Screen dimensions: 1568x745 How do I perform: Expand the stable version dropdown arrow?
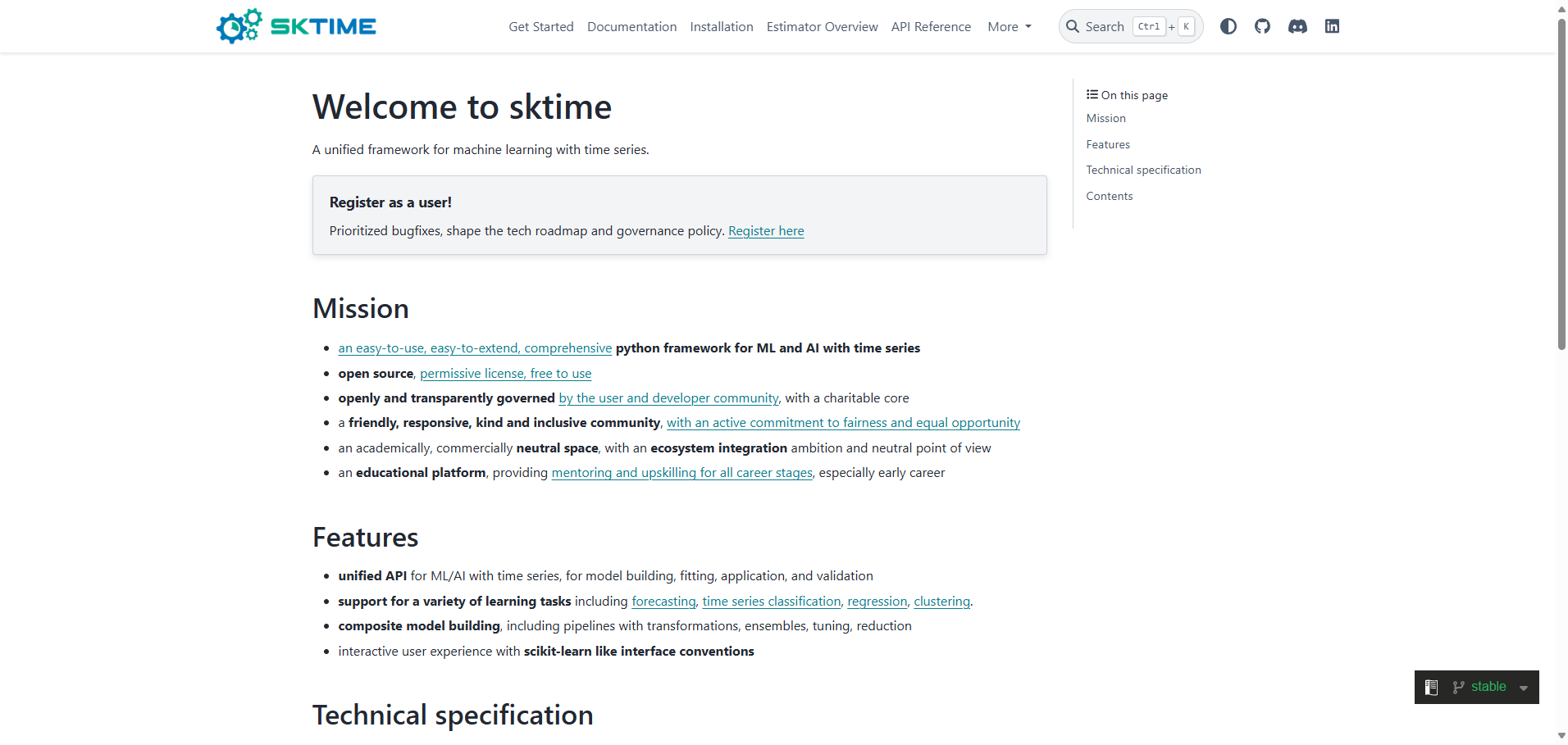(x=1524, y=688)
